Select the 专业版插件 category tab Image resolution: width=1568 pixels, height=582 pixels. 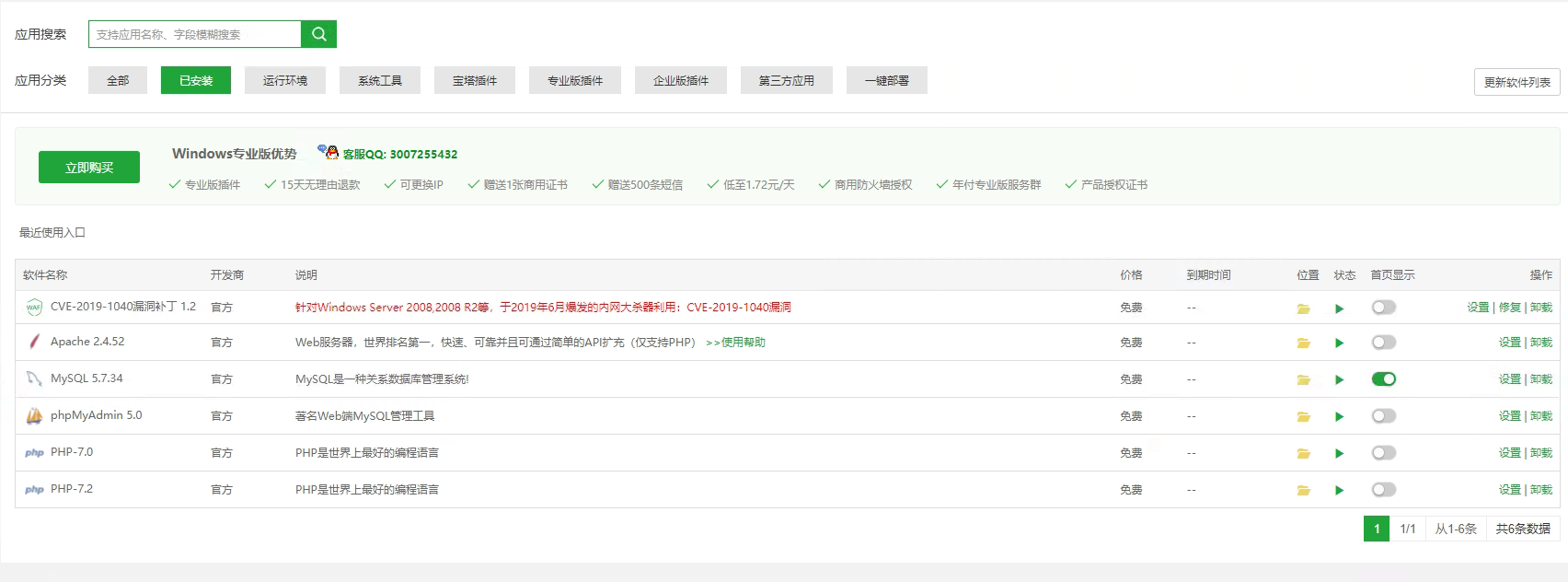click(x=575, y=80)
